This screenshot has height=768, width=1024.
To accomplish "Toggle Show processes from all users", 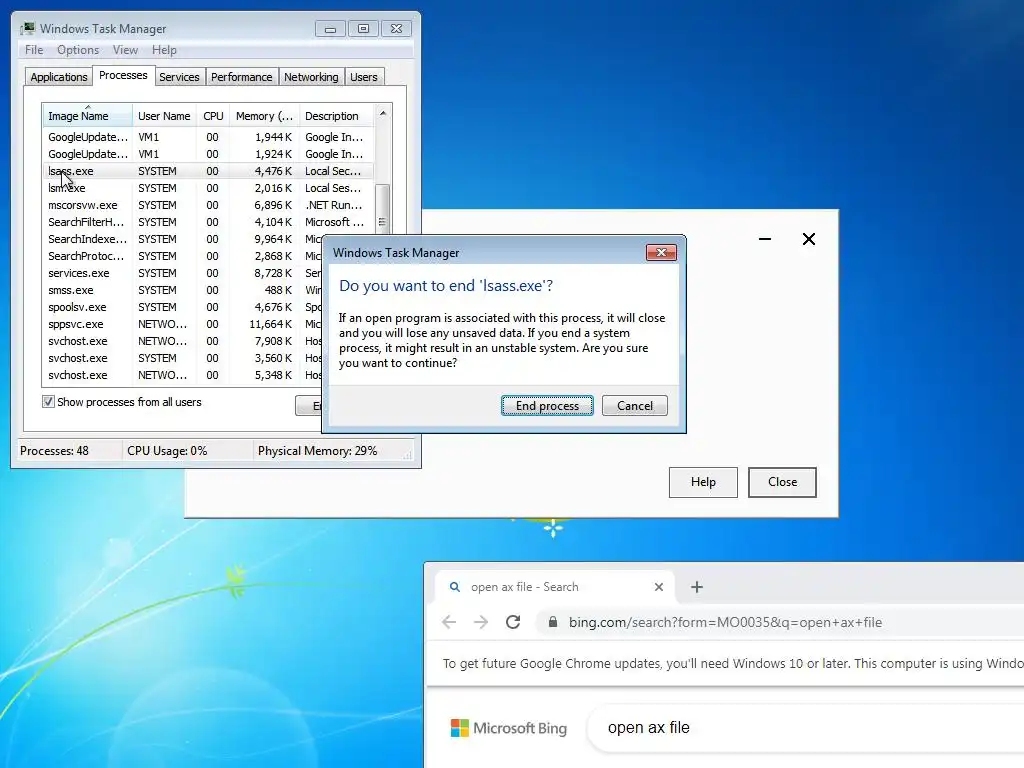I will point(48,402).
